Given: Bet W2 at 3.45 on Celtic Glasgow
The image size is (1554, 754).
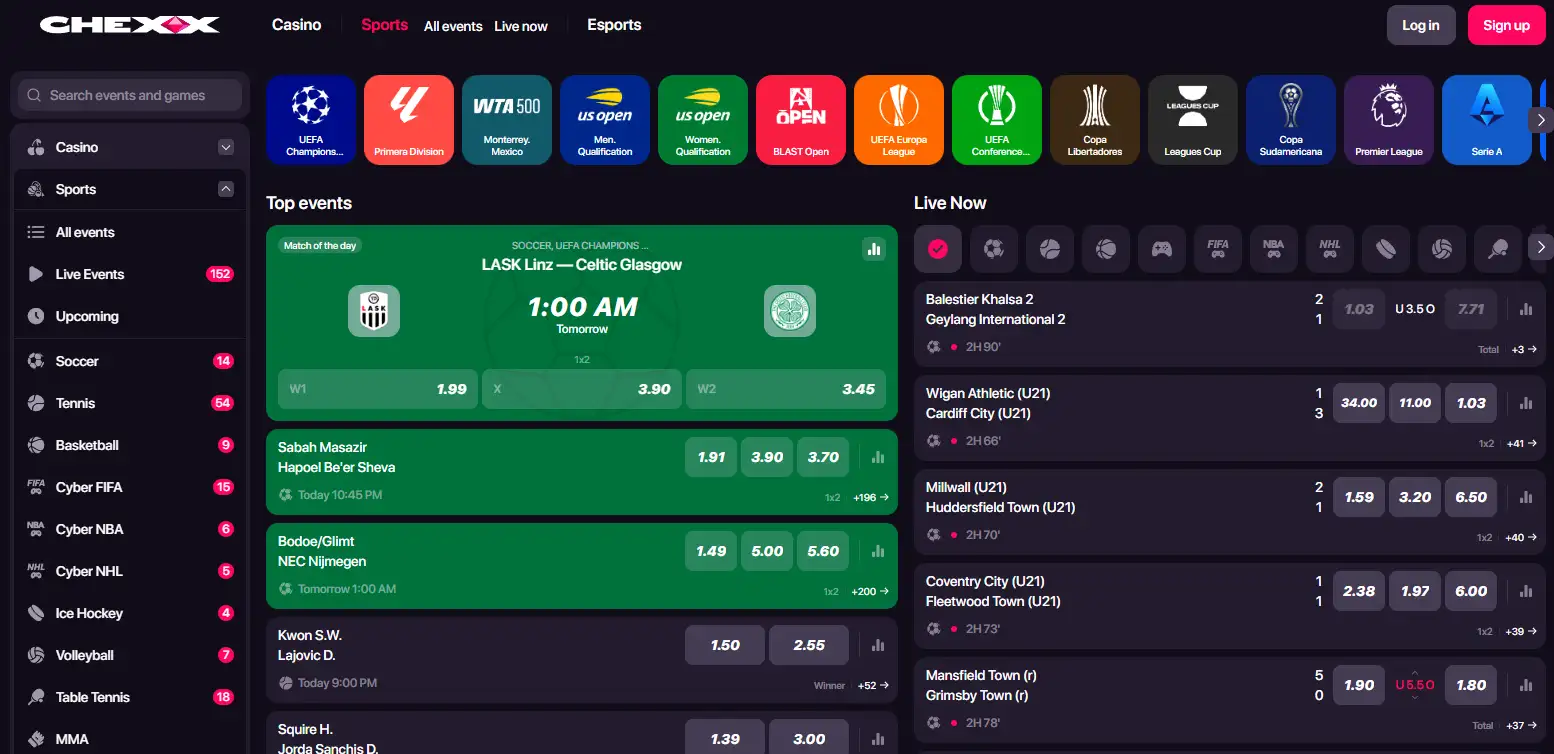Looking at the screenshot, I should click(x=786, y=389).
